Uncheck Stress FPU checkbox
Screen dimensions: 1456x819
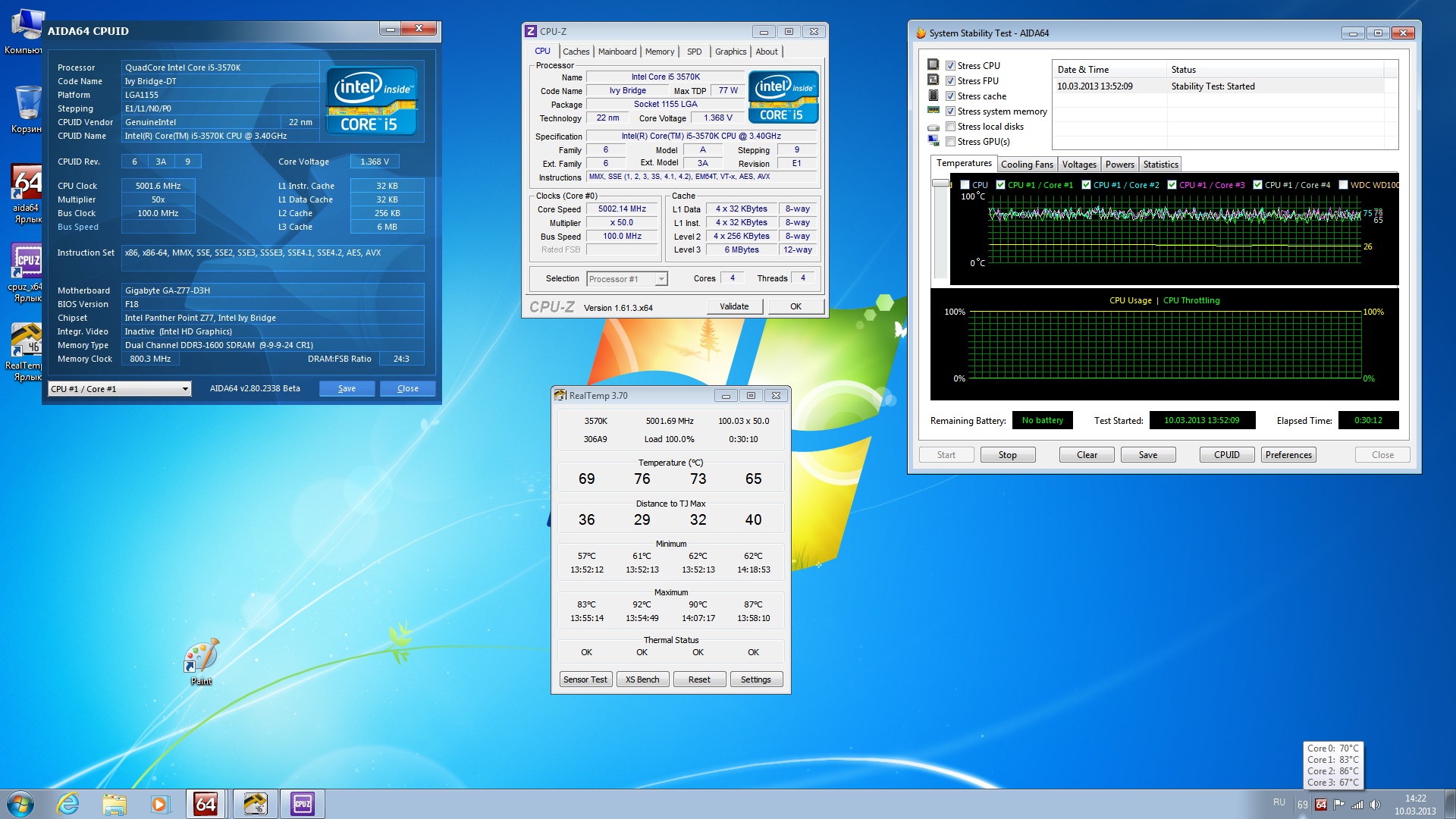pos(950,81)
